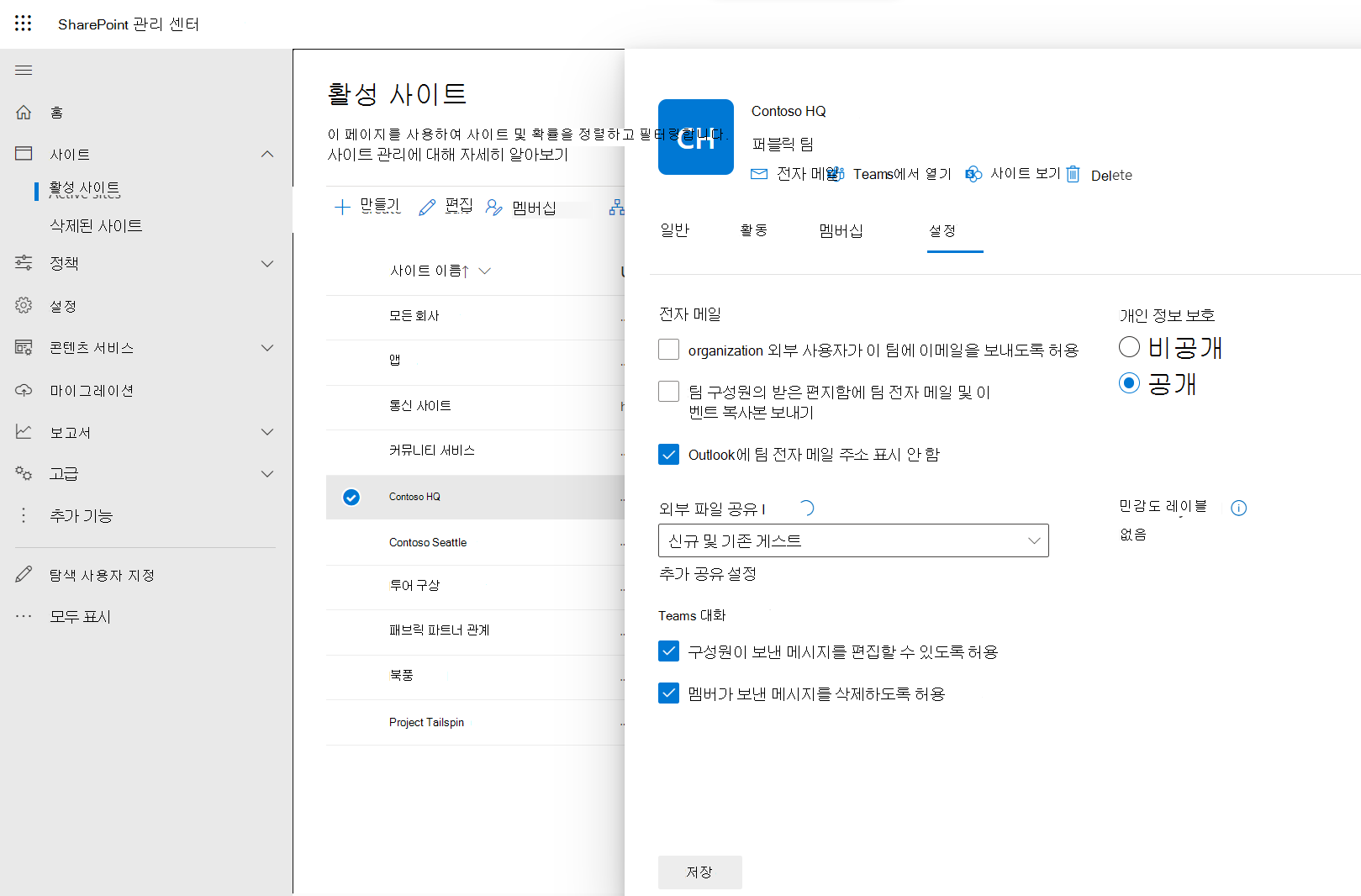Uncheck allow members to delete sent messages
Viewport: 1361px width, 896px height.
click(668, 693)
